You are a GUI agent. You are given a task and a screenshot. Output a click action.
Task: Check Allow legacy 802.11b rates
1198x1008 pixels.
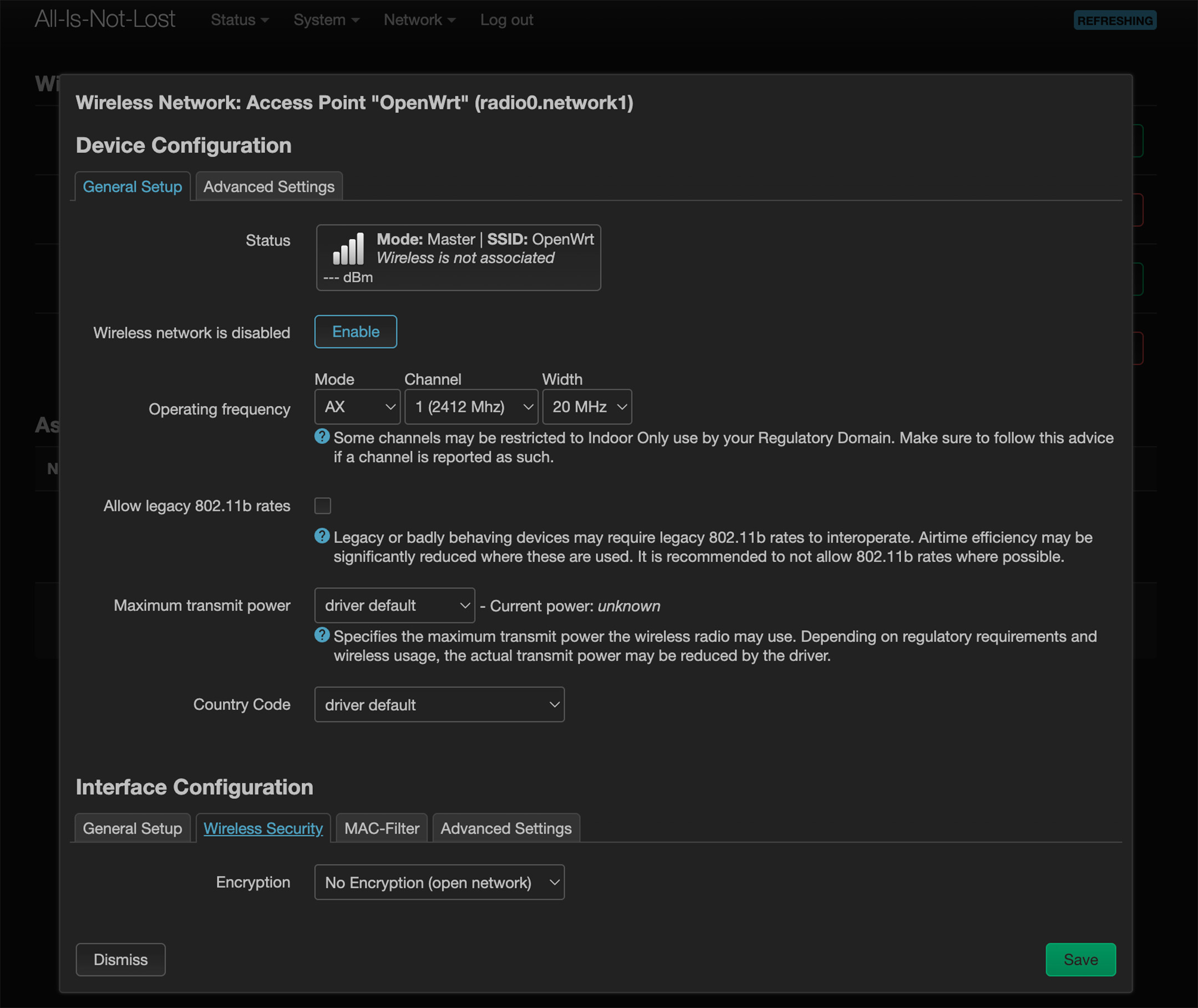(x=323, y=505)
